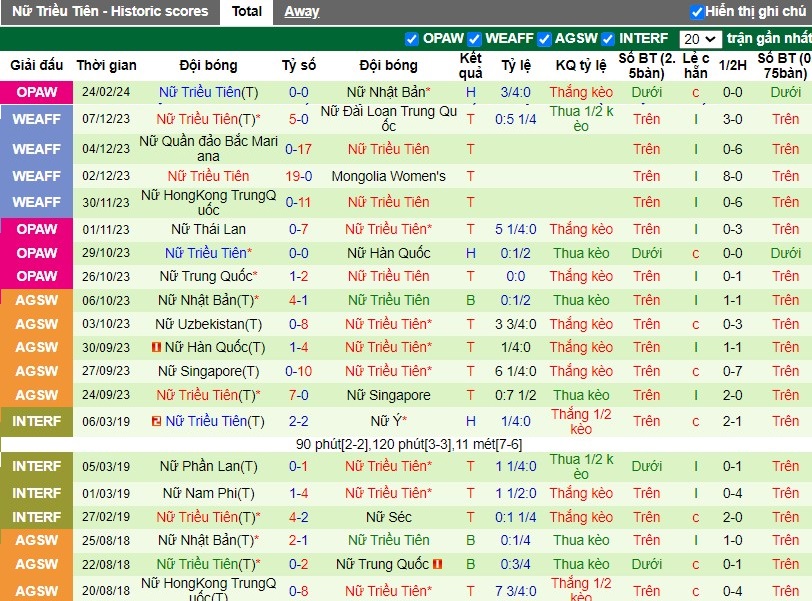Click the odds 3/4:0 on 24/02/24
The height and width of the screenshot is (601, 812).
point(515,93)
